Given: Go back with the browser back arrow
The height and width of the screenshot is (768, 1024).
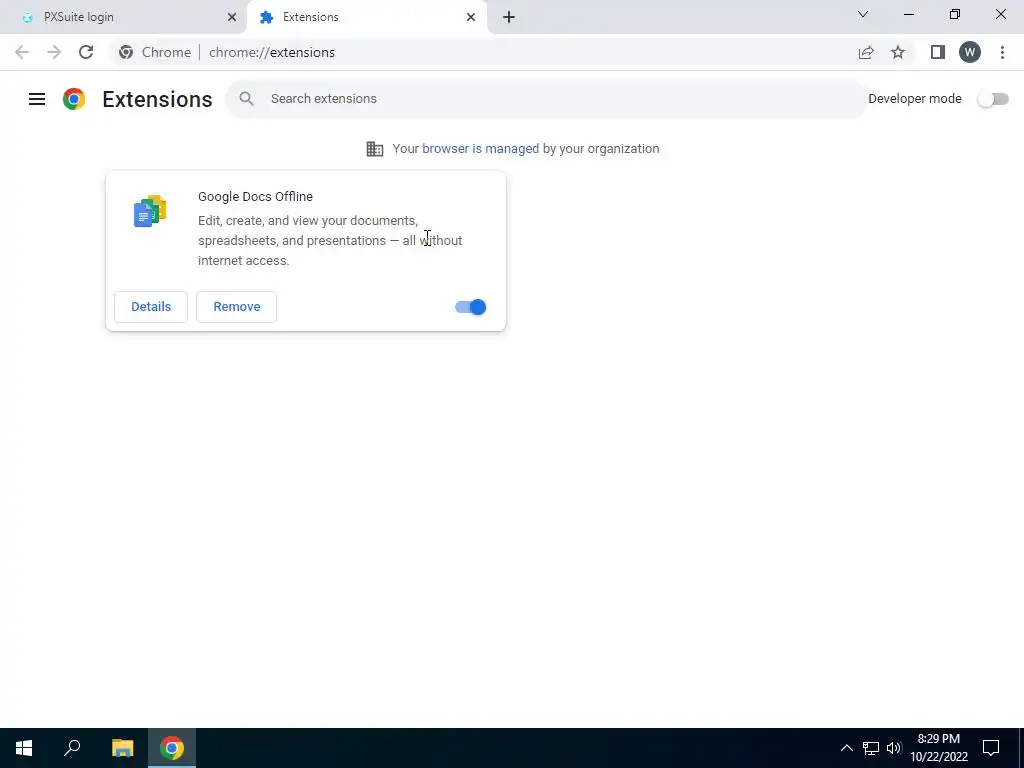Looking at the screenshot, I should click(x=22, y=52).
